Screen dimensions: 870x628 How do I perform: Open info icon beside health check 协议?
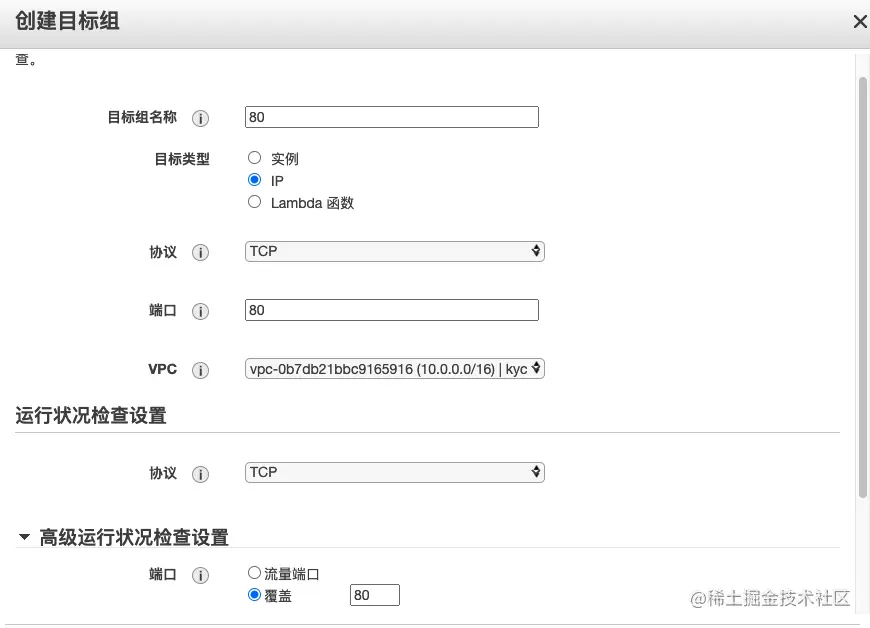point(200,474)
